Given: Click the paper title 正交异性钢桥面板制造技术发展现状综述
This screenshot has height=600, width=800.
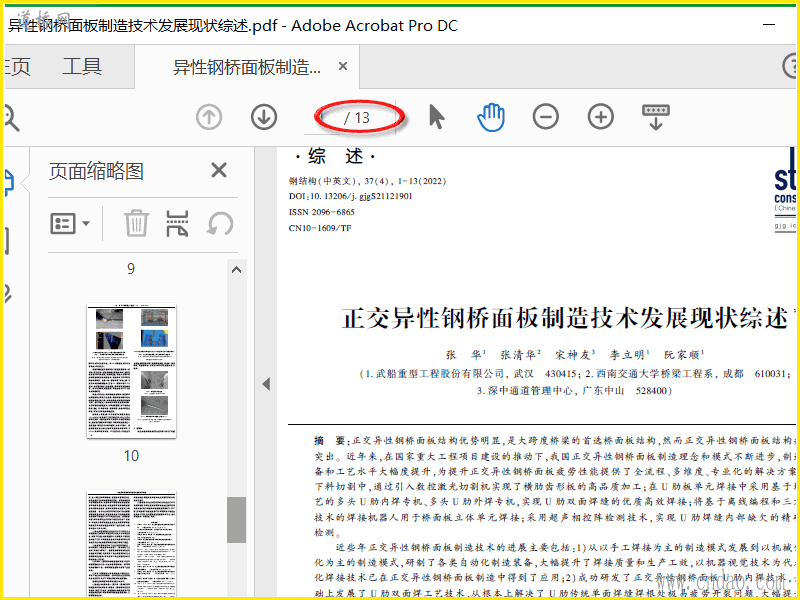Looking at the screenshot, I should pos(565,318).
